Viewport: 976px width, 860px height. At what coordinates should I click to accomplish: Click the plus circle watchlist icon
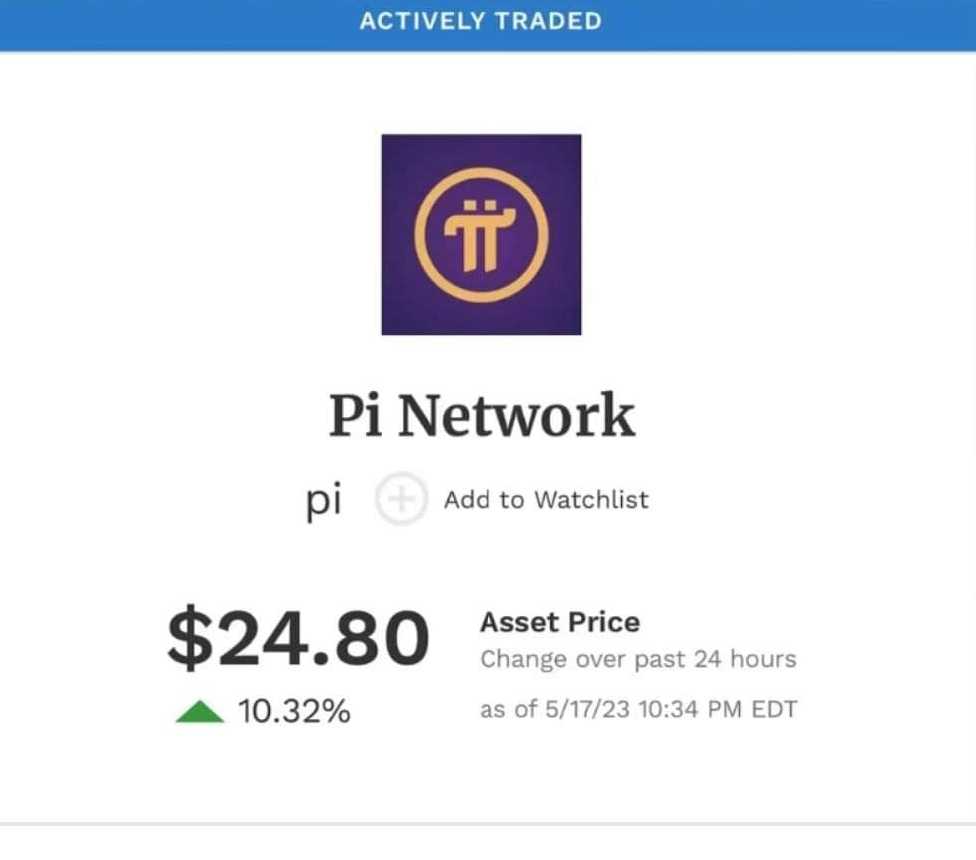401,499
